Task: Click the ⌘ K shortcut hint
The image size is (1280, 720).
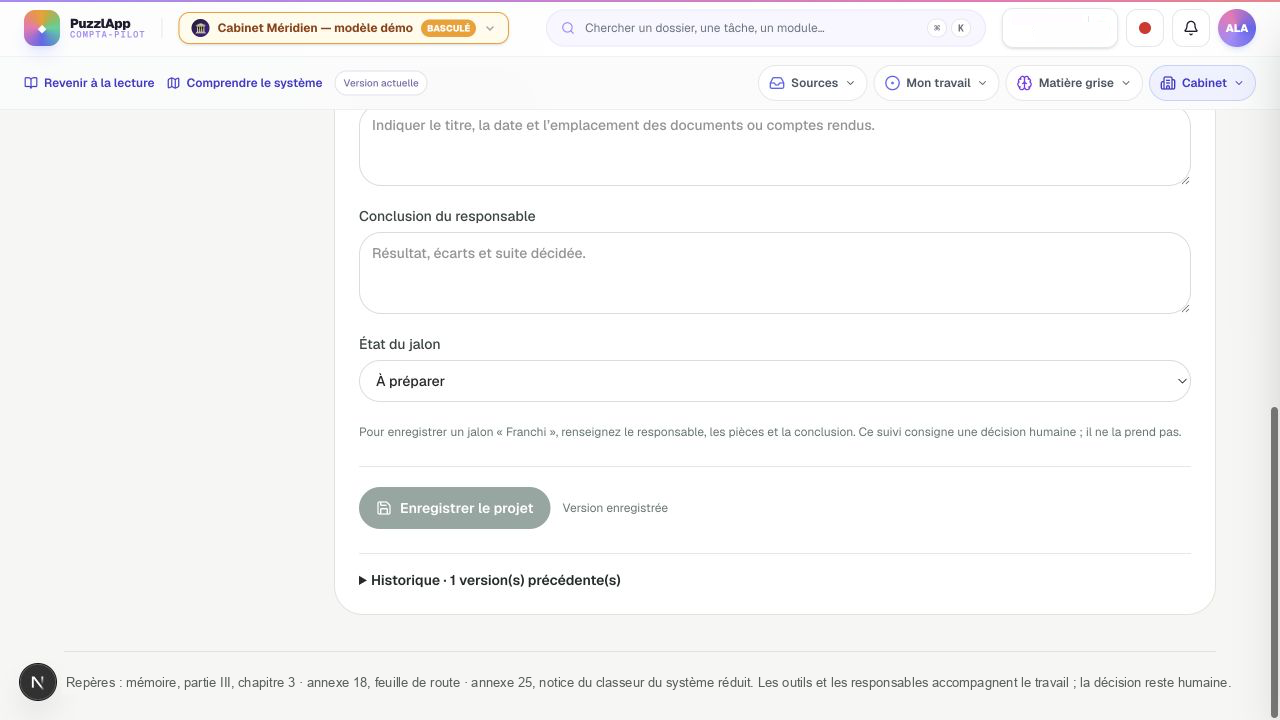Action: pyautogui.click(x=949, y=28)
